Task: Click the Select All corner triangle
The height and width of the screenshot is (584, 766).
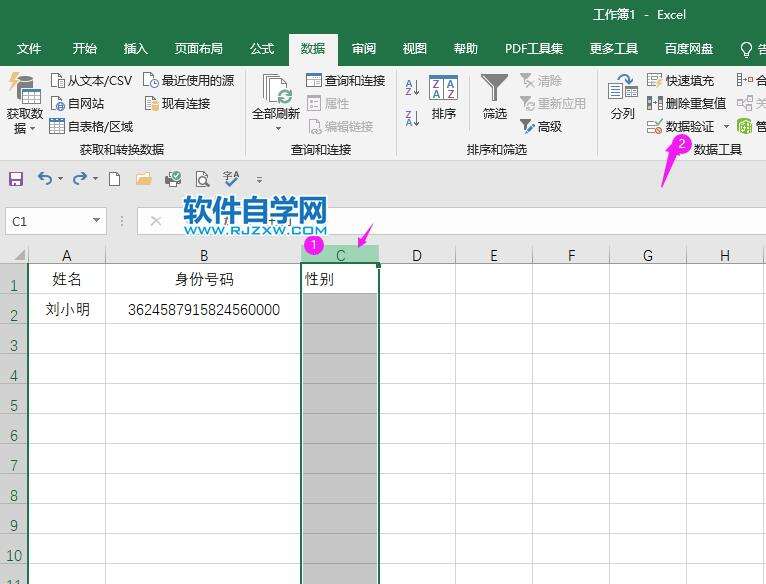Action: click(x=20, y=255)
